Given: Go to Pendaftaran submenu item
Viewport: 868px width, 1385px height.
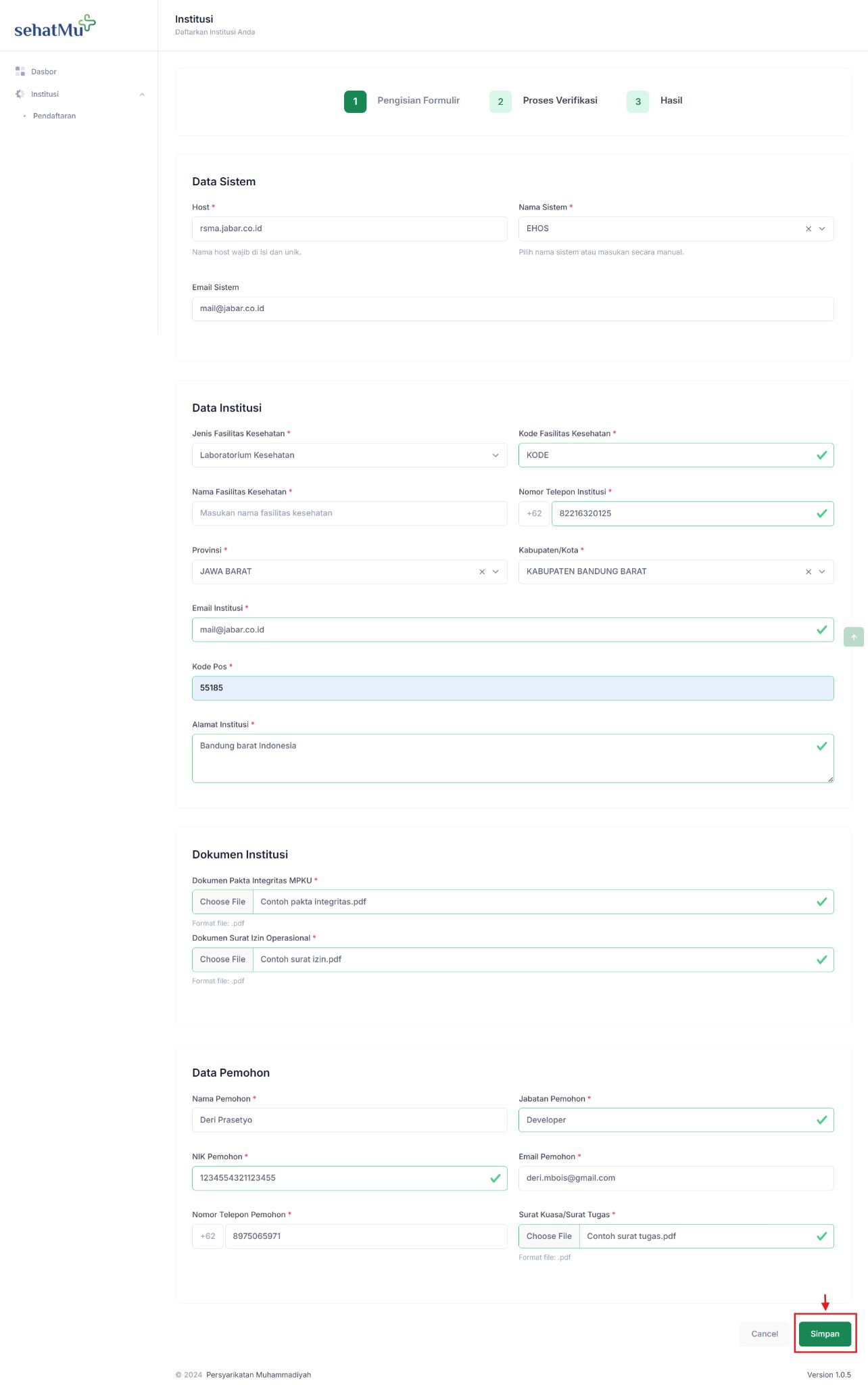Looking at the screenshot, I should coord(54,116).
